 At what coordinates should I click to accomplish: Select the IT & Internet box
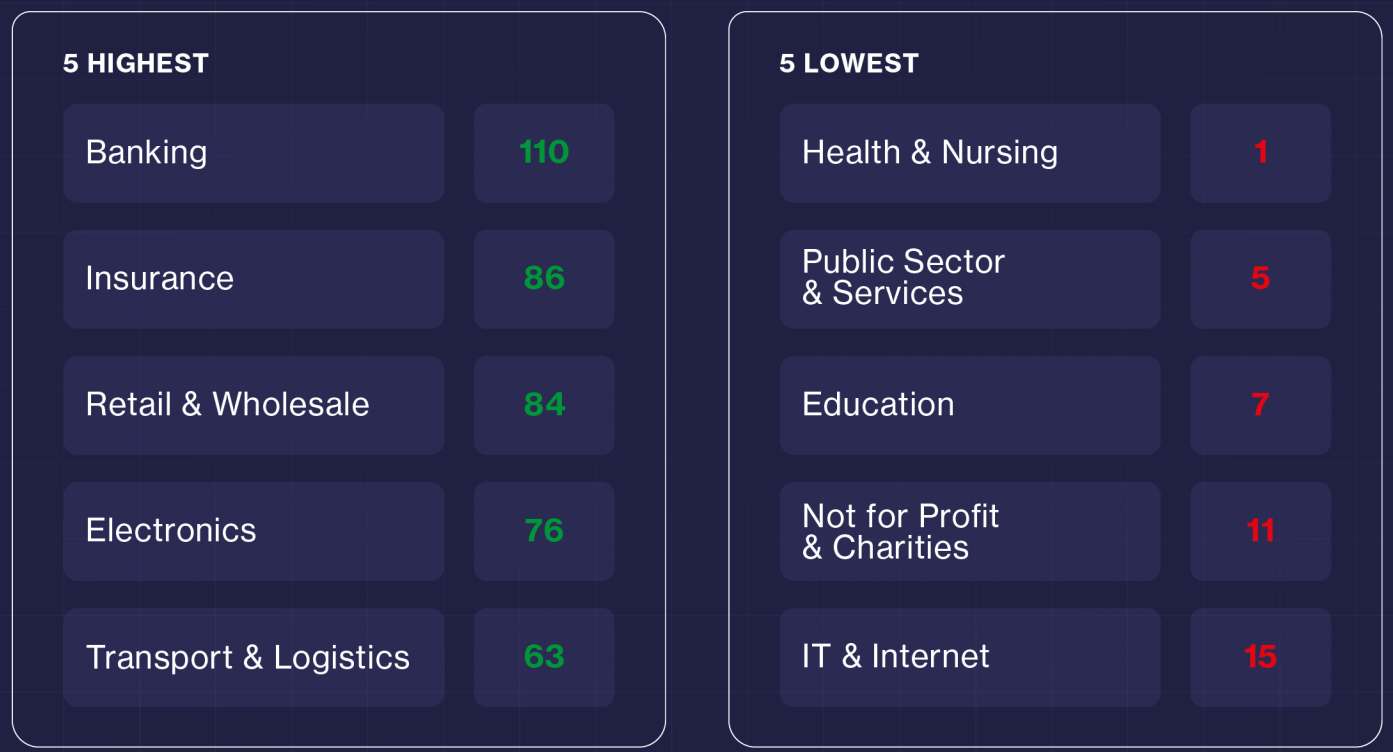coord(969,657)
